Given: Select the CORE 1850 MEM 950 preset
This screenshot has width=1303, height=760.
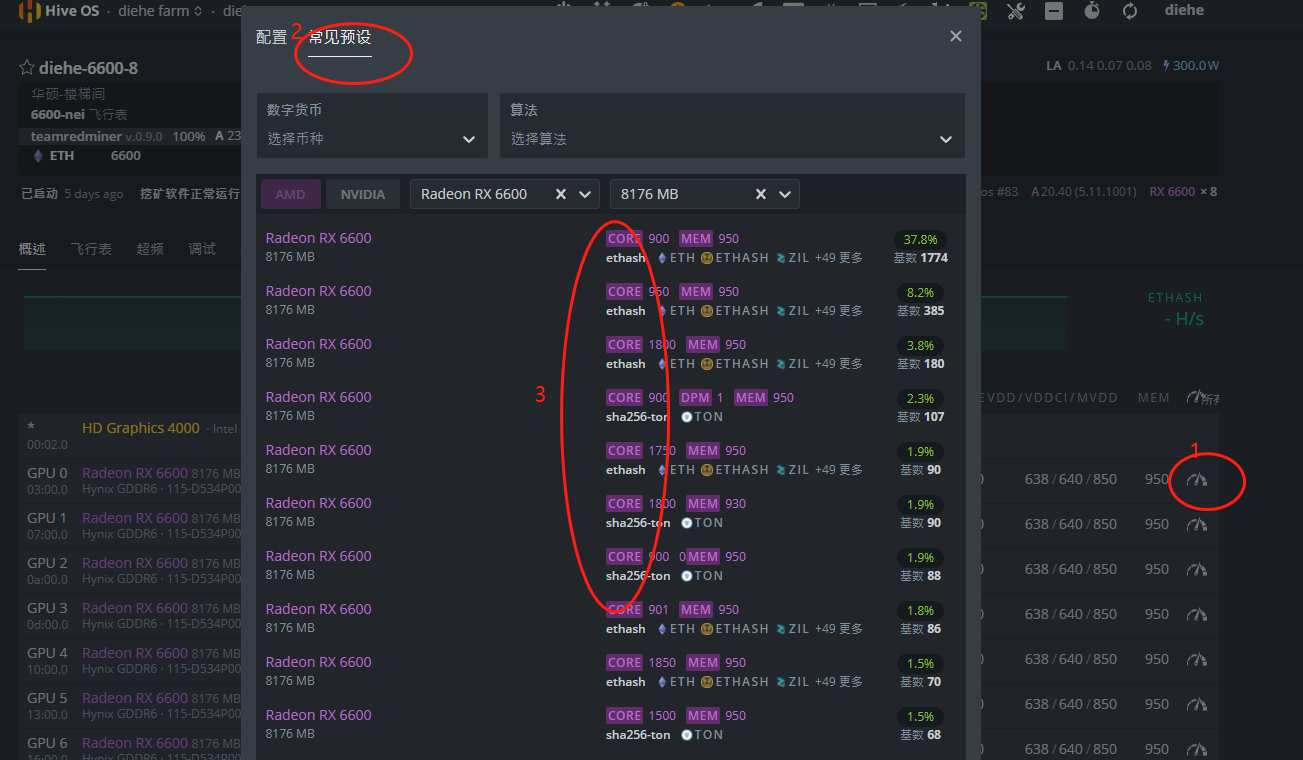Looking at the screenshot, I should point(610,672).
